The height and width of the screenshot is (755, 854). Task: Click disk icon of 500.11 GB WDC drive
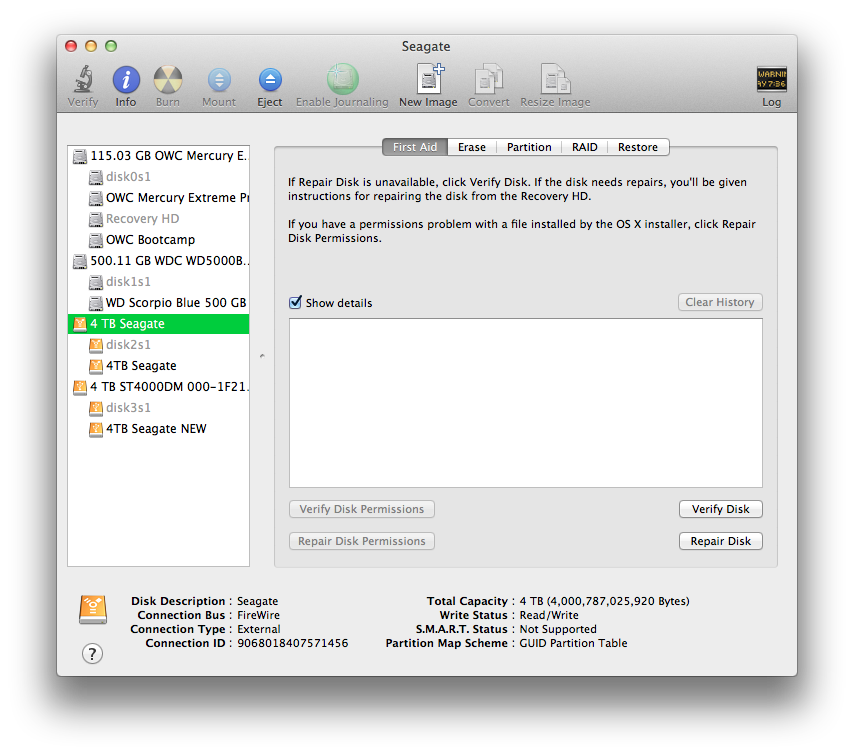tap(80, 261)
